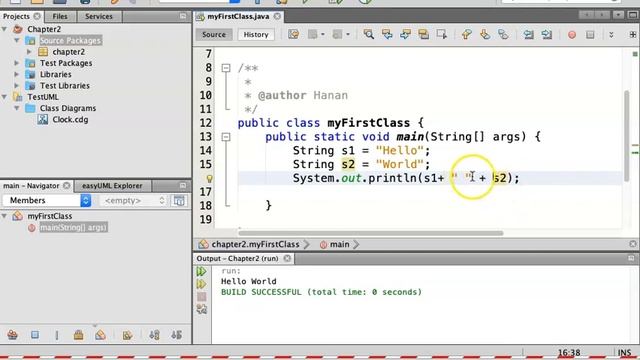Select the myFirstClass.java editor tab
The width and height of the screenshot is (640, 360).
(x=238, y=16)
